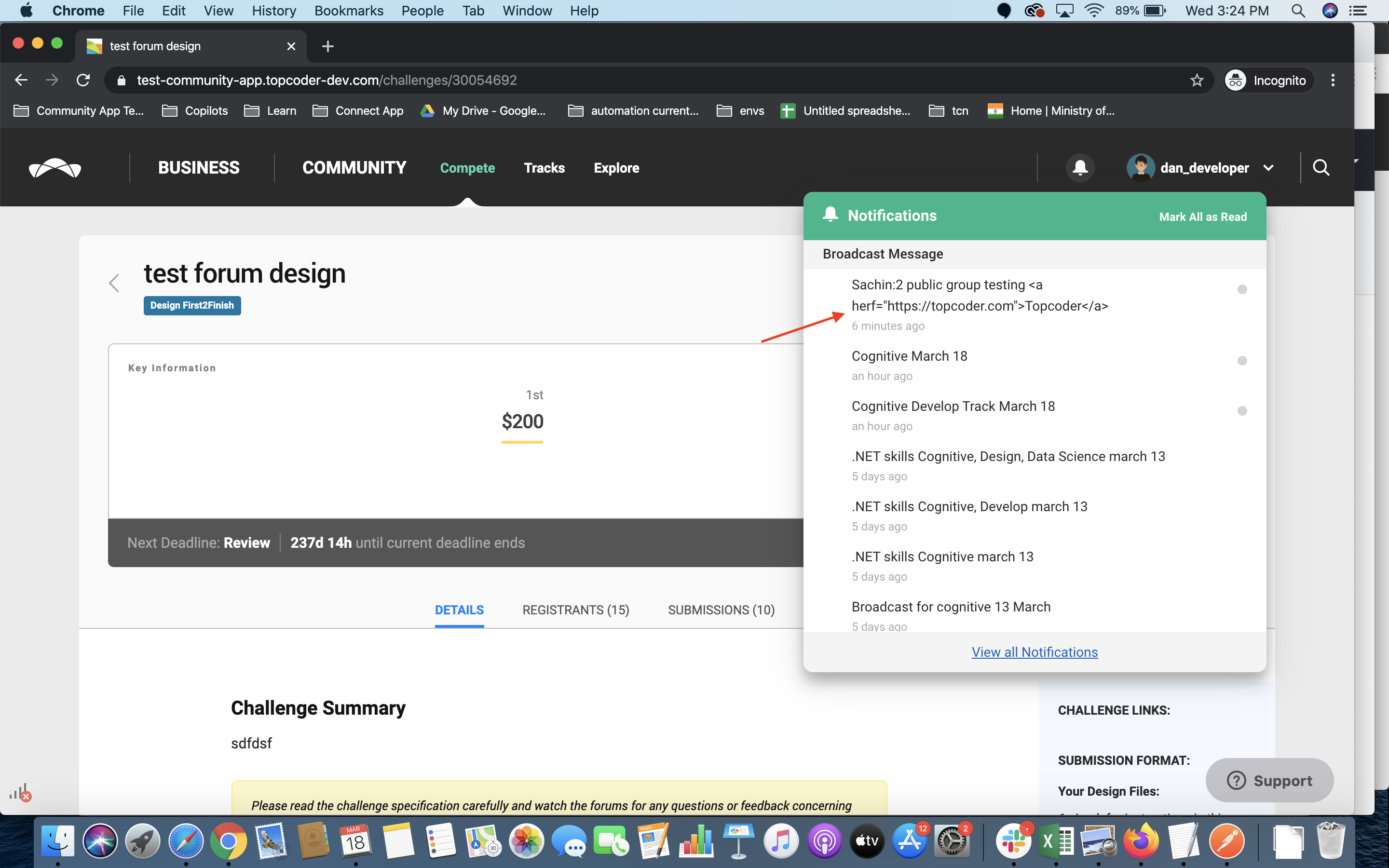Image resolution: width=1389 pixels, height=868 pixels.
Task: Open Podcasts app in dock
Action: pyautogui.click(x=824, y=841)
